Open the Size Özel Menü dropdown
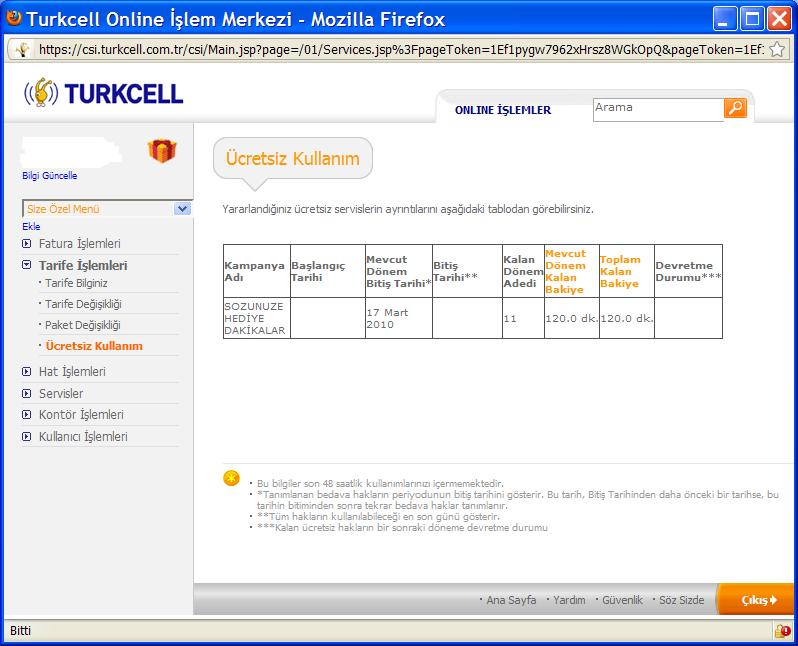Screen dimensions: 798x646 pyautogui.click(x=107, y=209)
